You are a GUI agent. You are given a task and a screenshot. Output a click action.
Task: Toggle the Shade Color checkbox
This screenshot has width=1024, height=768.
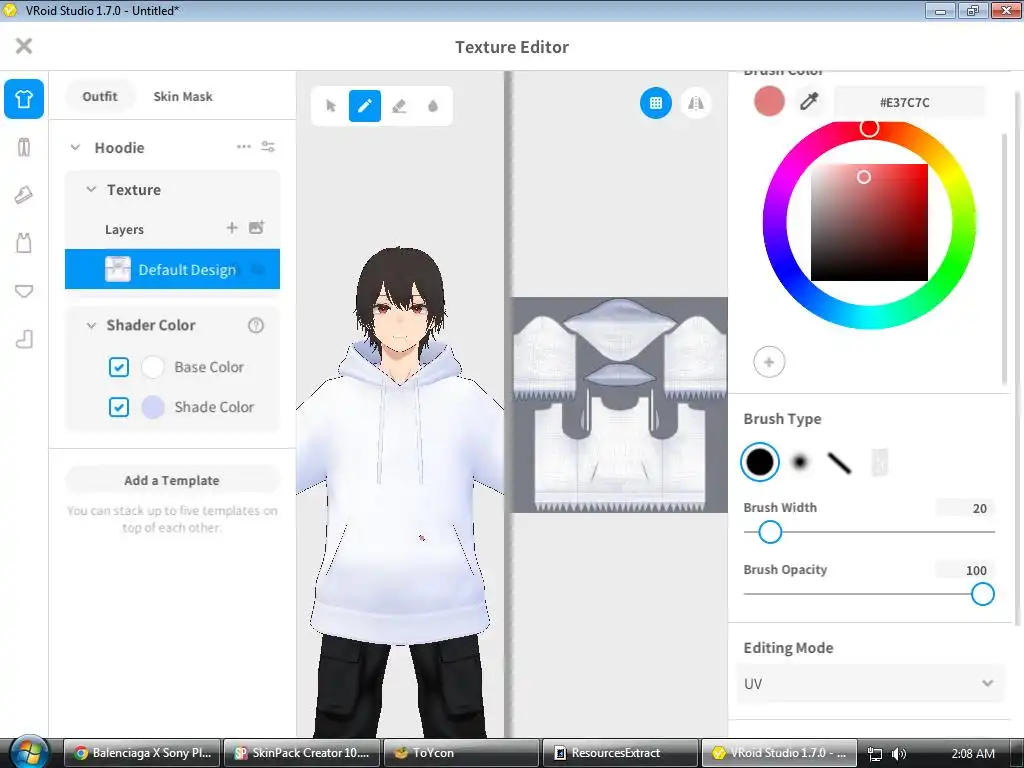[119, 407]
